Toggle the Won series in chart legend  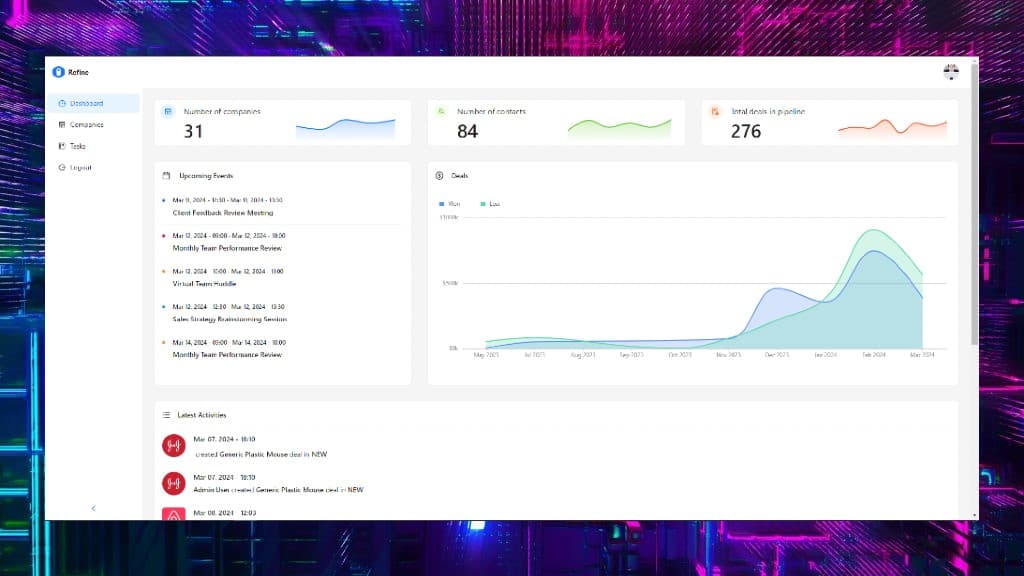point(450,204)
